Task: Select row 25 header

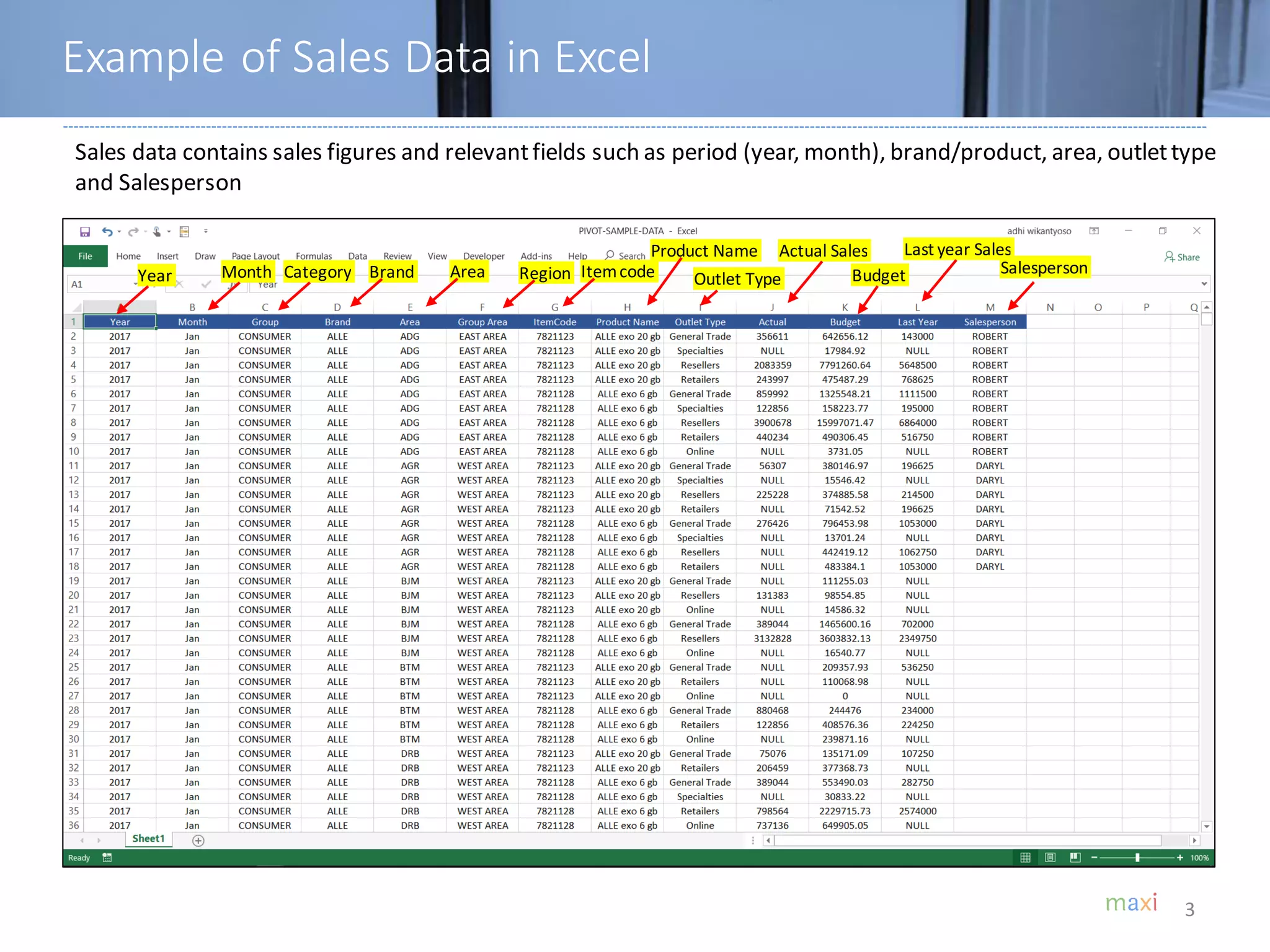Action: click(x=74, y=667)
